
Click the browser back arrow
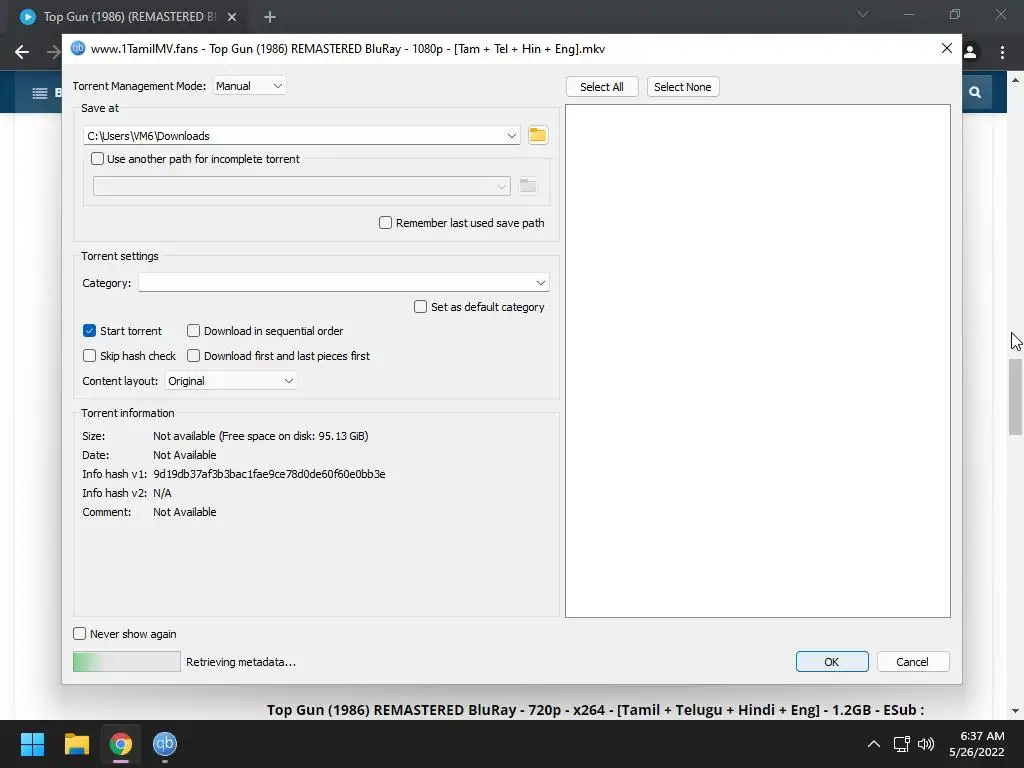coord(22,52)
